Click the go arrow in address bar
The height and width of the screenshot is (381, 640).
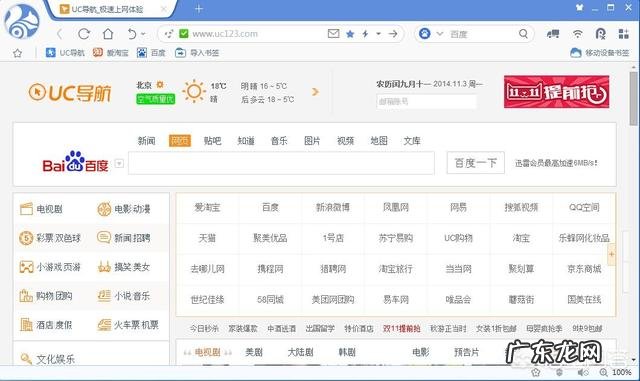click(393, 34)
